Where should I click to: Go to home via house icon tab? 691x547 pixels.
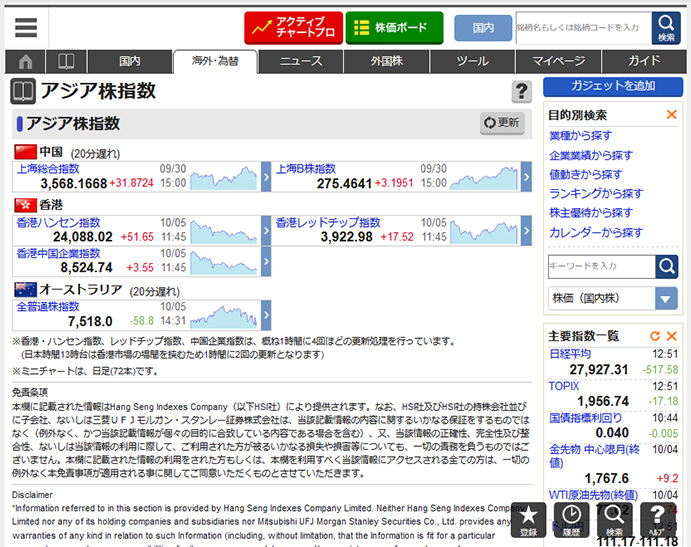pos(25,61)
